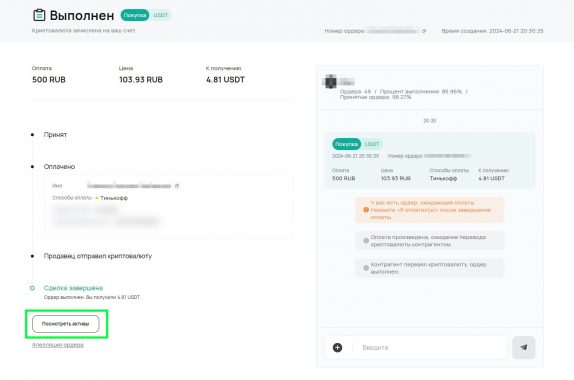Select the Оплачено step in timeline

59,167
